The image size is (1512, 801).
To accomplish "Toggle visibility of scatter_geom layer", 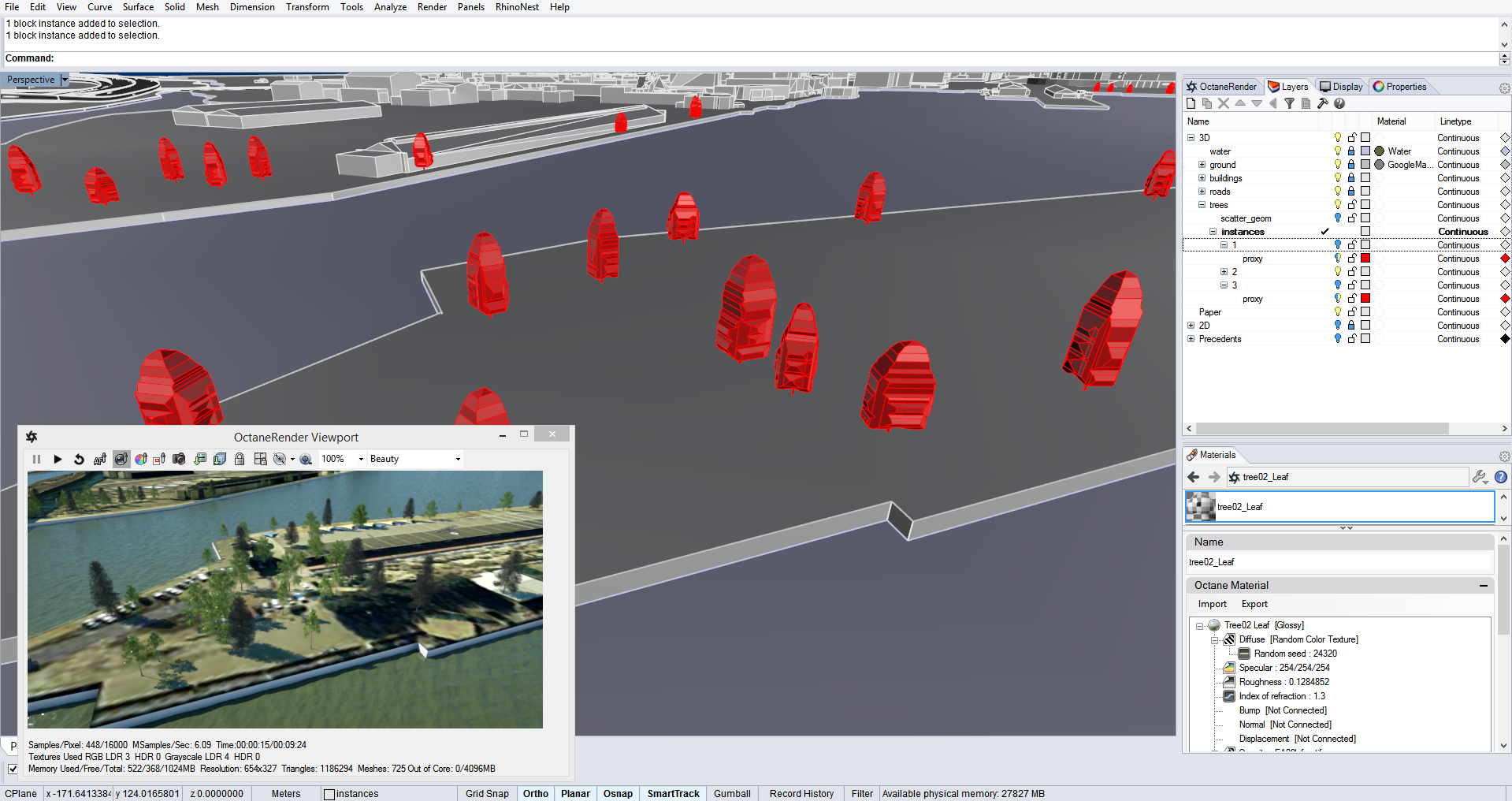I will (x=1337, y=218).
